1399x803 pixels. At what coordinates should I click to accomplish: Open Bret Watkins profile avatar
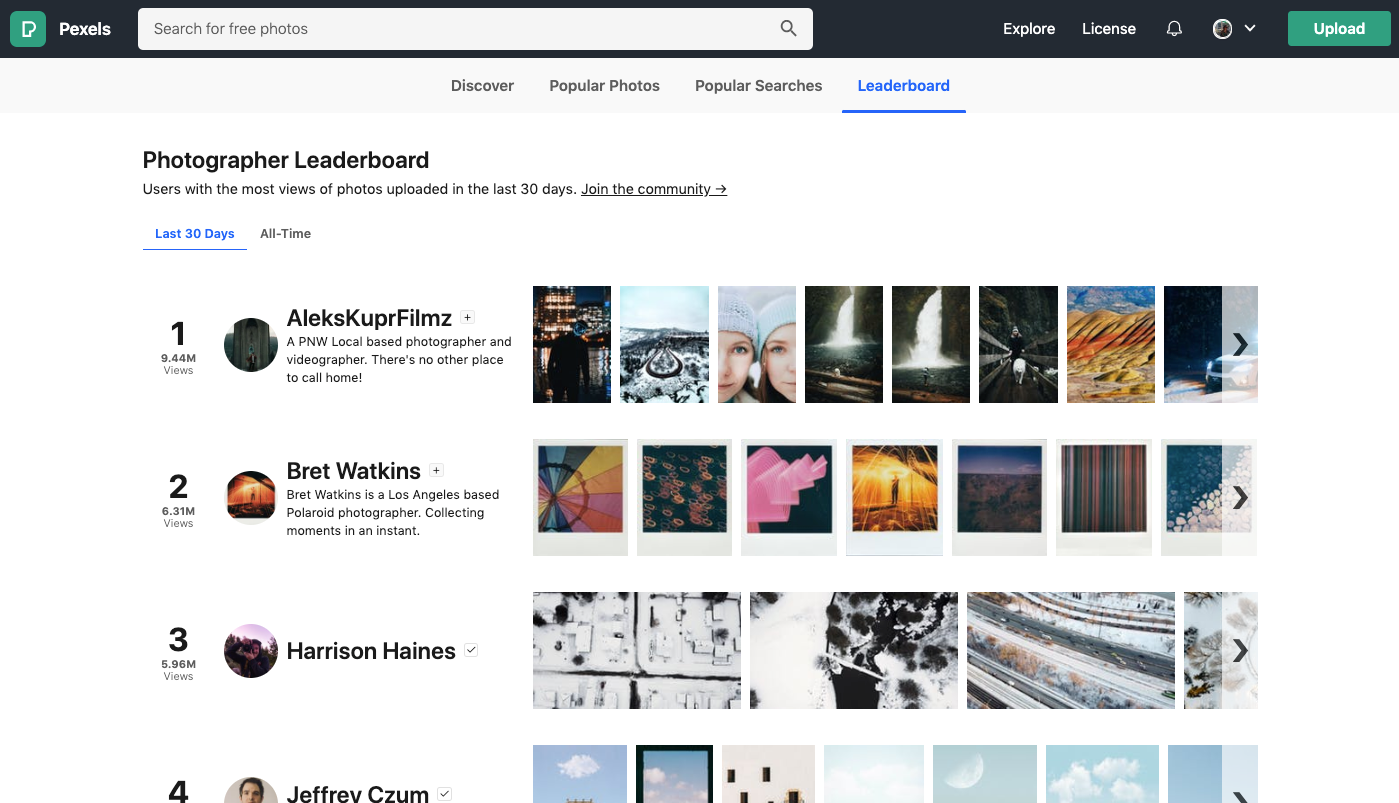(251, 498)
